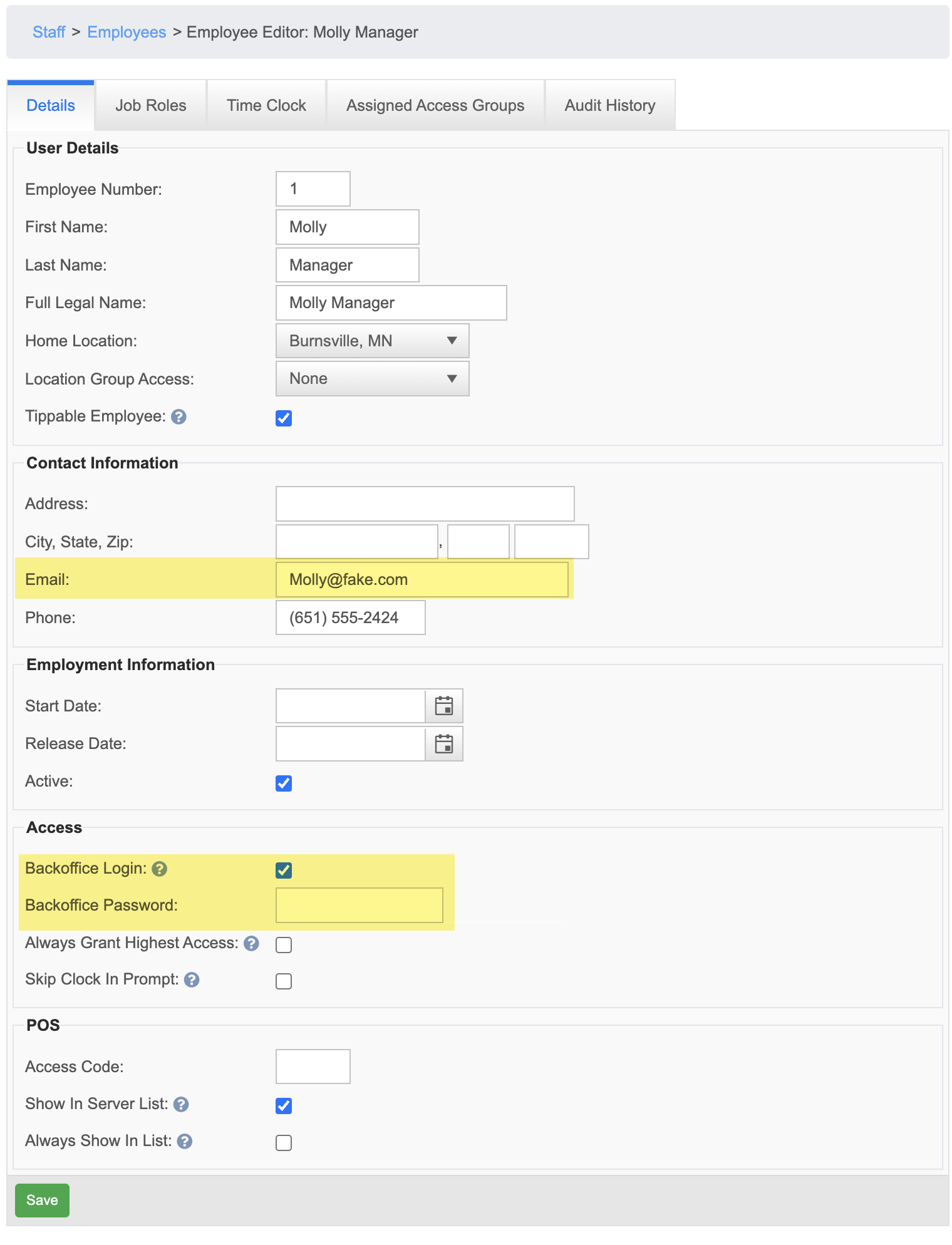The width and height of the screenshot is (952, 1245).
Task: Switch to Assigned Access Groups tab
Action: tap(435, 106)
